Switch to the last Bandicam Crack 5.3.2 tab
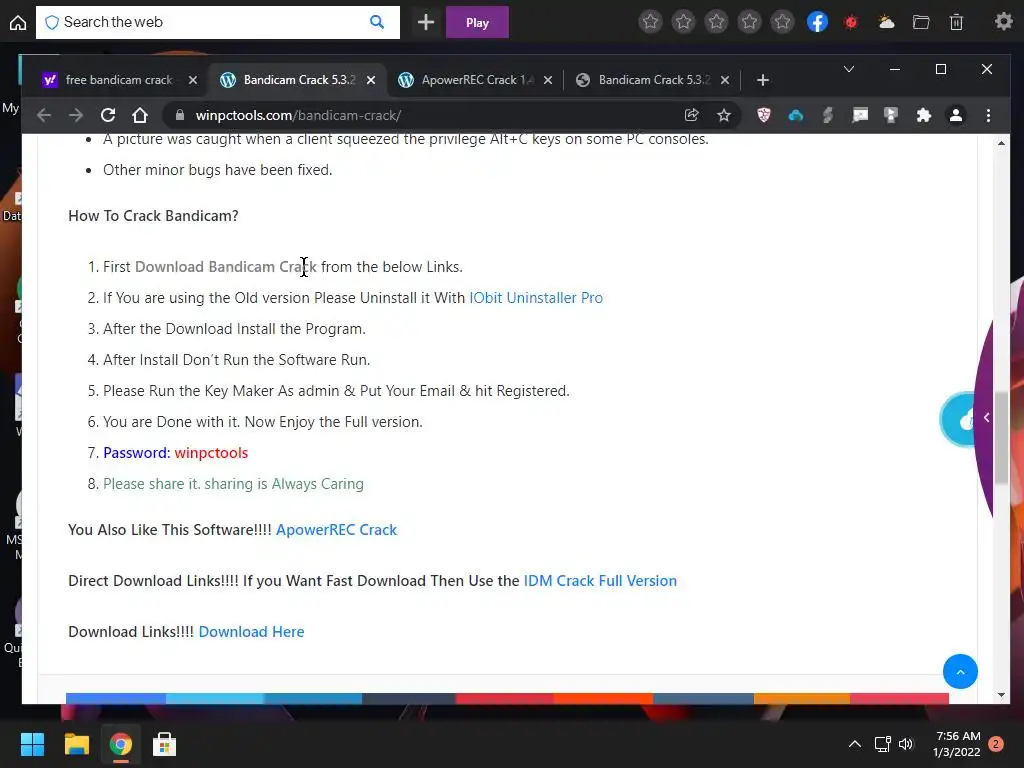The height and width of the screenshot is (768, 1024). 654,80
